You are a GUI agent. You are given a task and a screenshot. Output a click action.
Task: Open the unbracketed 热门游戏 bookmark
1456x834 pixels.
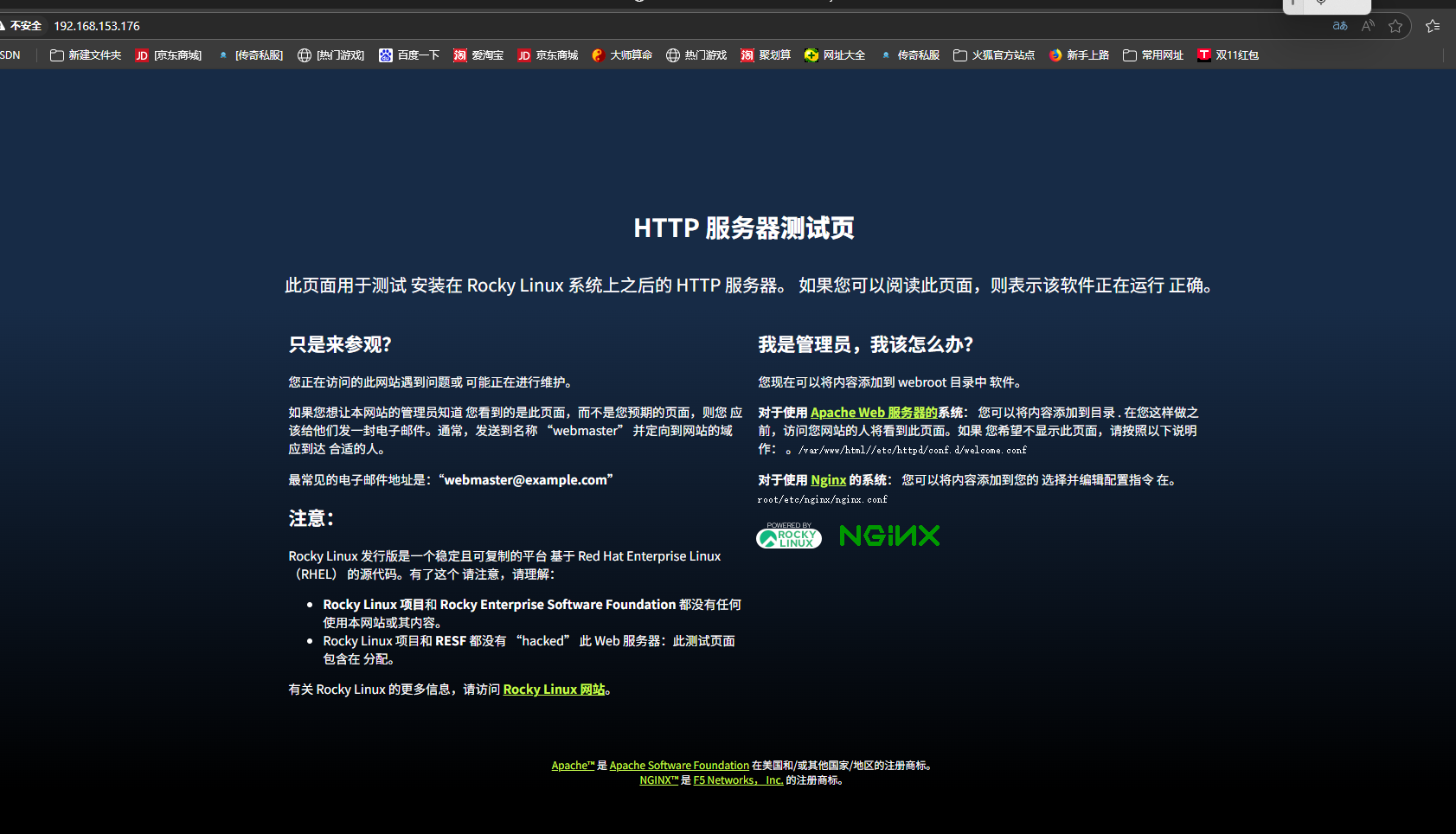click(x=696, y=55)
